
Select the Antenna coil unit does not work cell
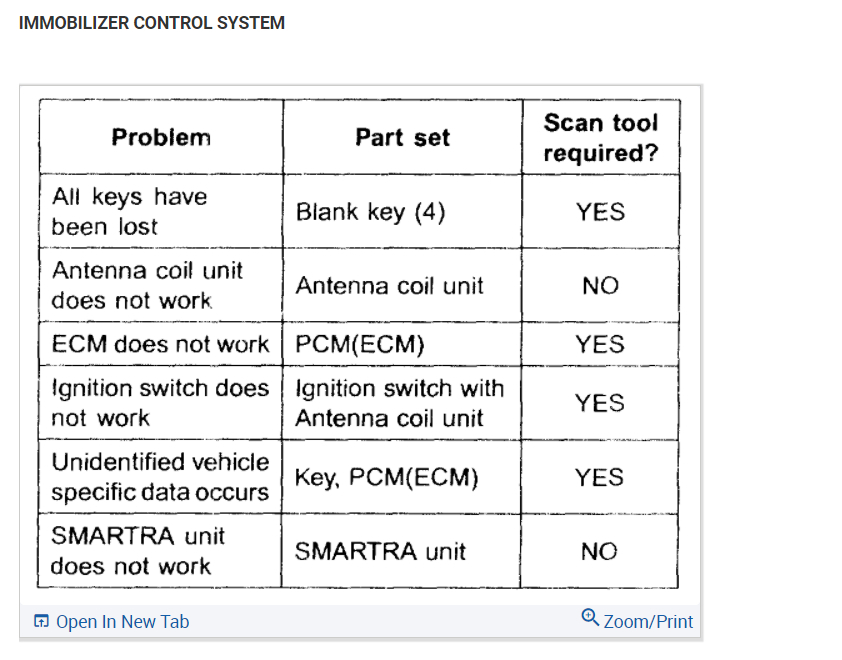coord(147,285)
